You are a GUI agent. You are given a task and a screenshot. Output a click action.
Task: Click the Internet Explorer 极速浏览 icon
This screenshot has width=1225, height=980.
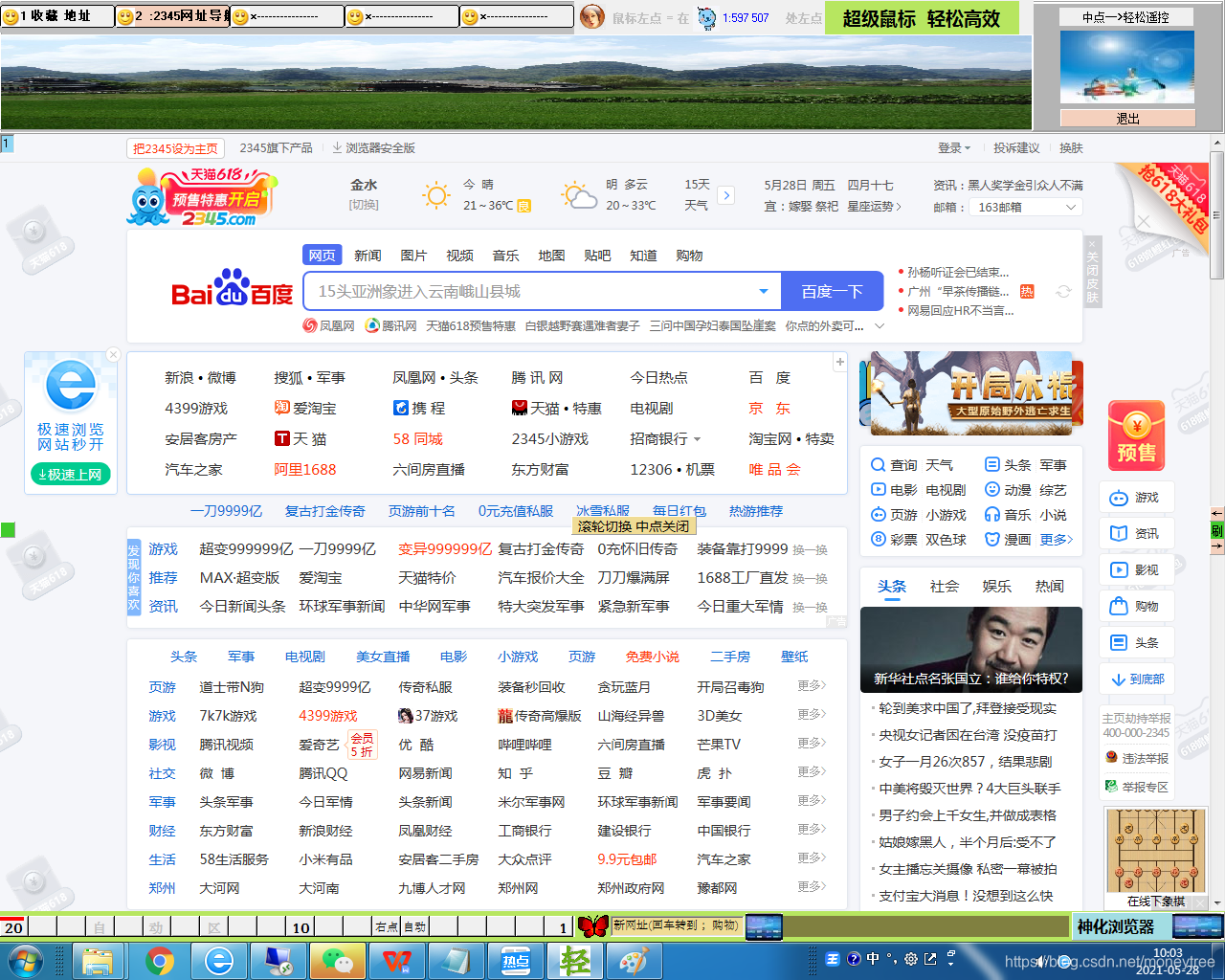(71, 386)
